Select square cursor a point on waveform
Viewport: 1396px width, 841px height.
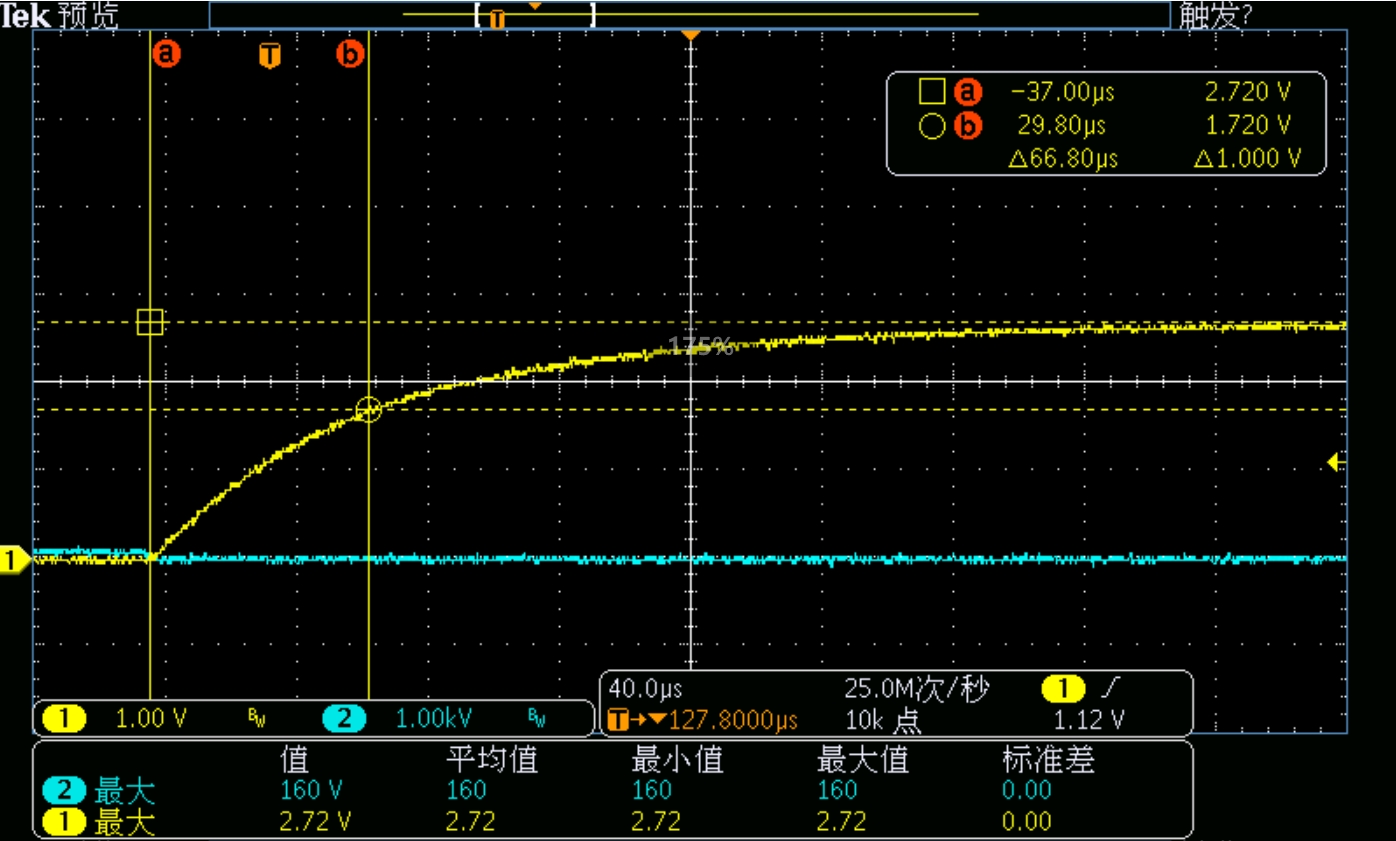[x=150, y=322]
